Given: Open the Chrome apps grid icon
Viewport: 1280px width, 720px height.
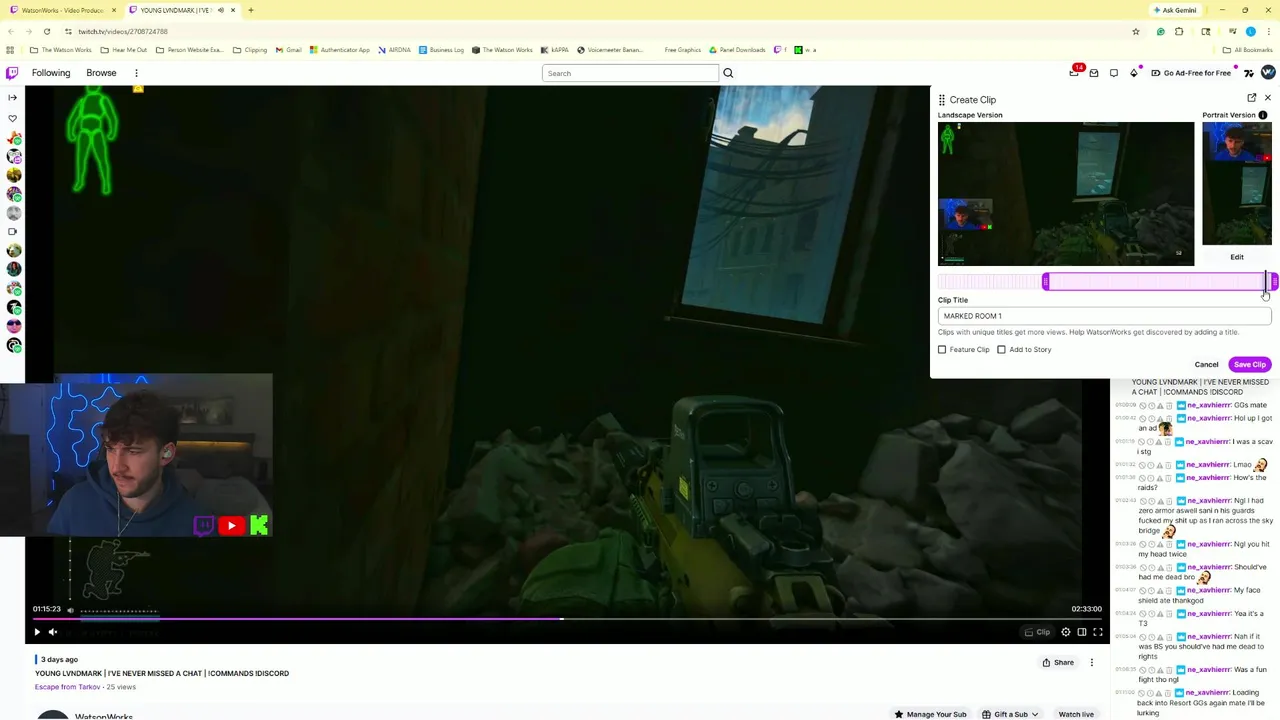Looking at the screenshot, I should tap(10, 50).
